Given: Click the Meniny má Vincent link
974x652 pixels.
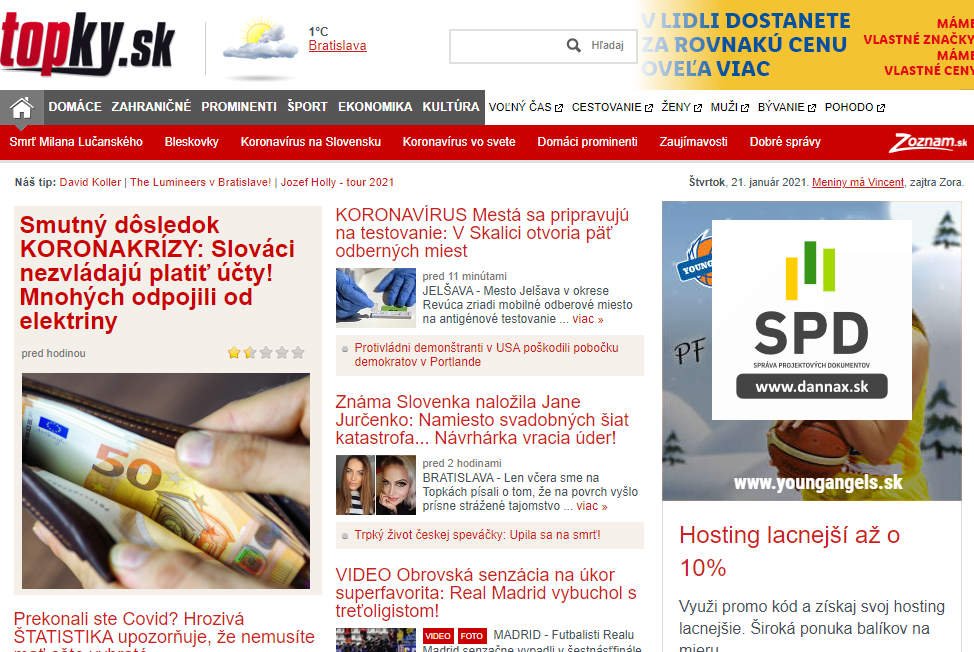Looking at the screenshot, I should tap(858, 182).
